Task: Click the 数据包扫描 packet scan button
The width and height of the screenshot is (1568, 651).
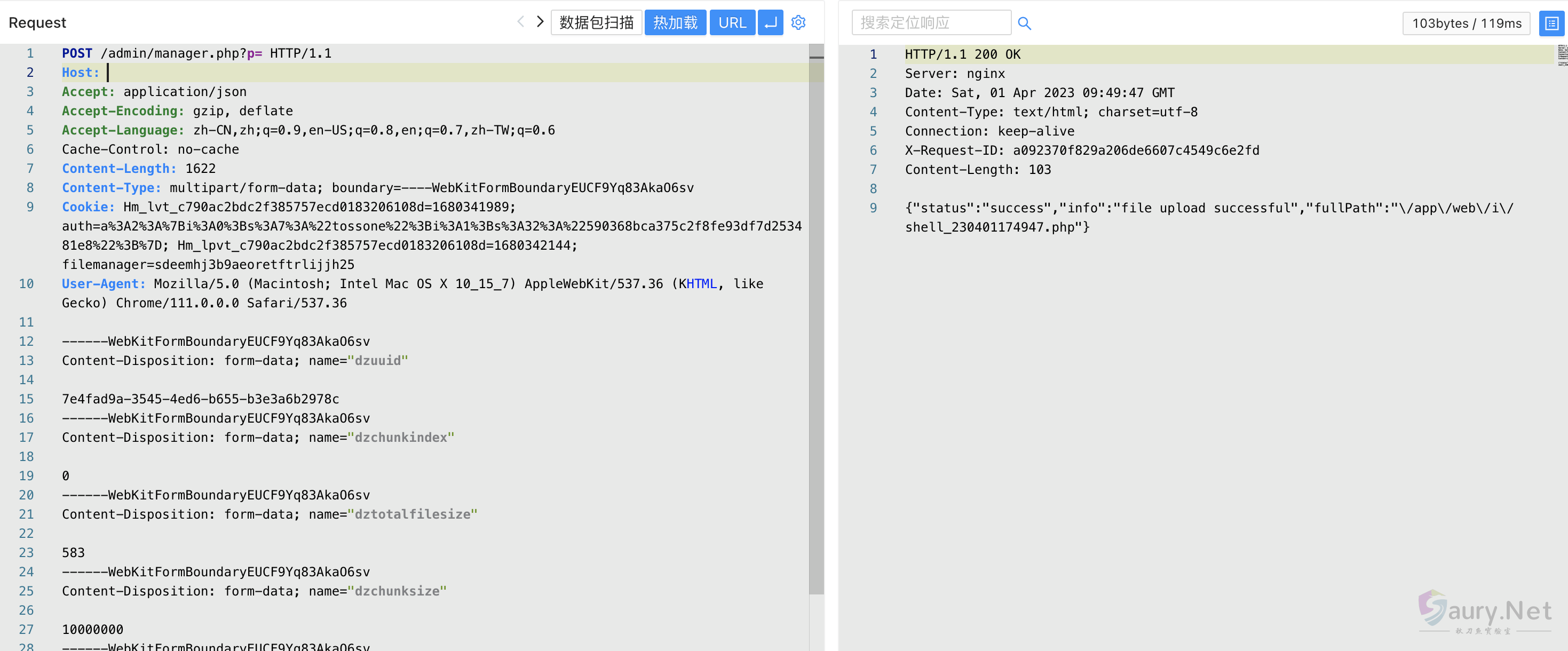Action: pyautogui.click(x=596, y=22)
